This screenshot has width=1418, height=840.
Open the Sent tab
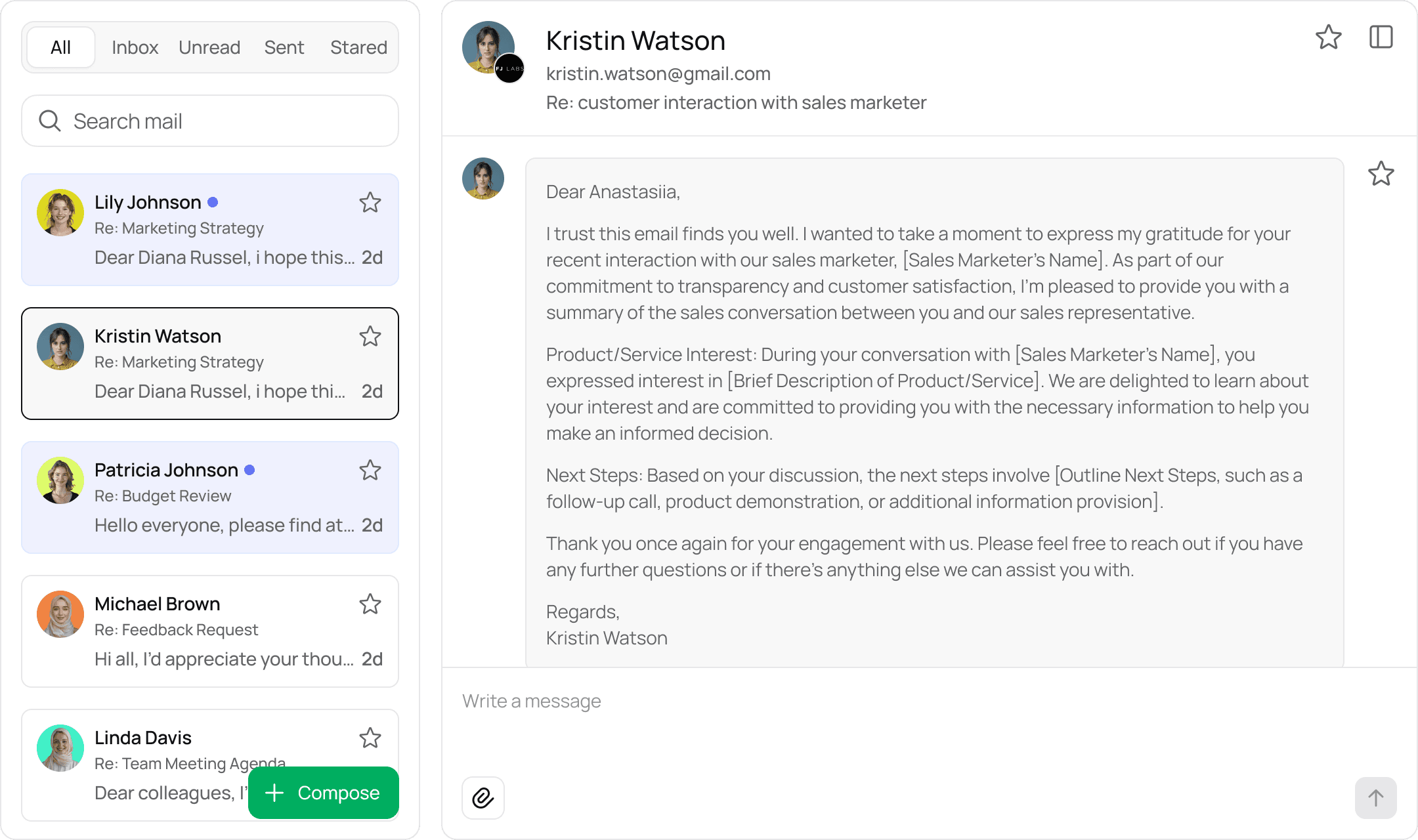click(x=284, y=47)
